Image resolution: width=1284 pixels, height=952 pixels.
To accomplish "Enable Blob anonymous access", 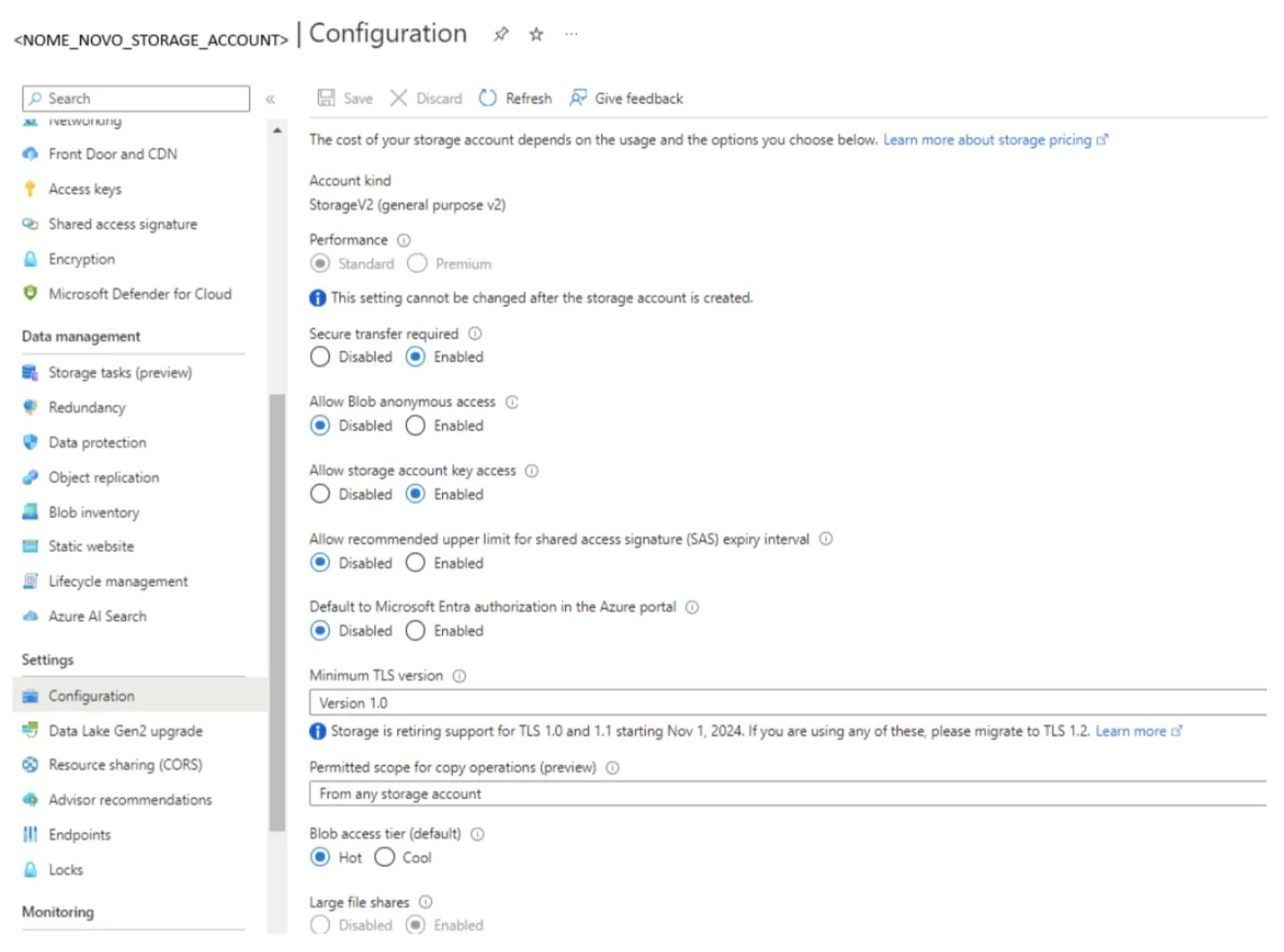I will (415, 425).
